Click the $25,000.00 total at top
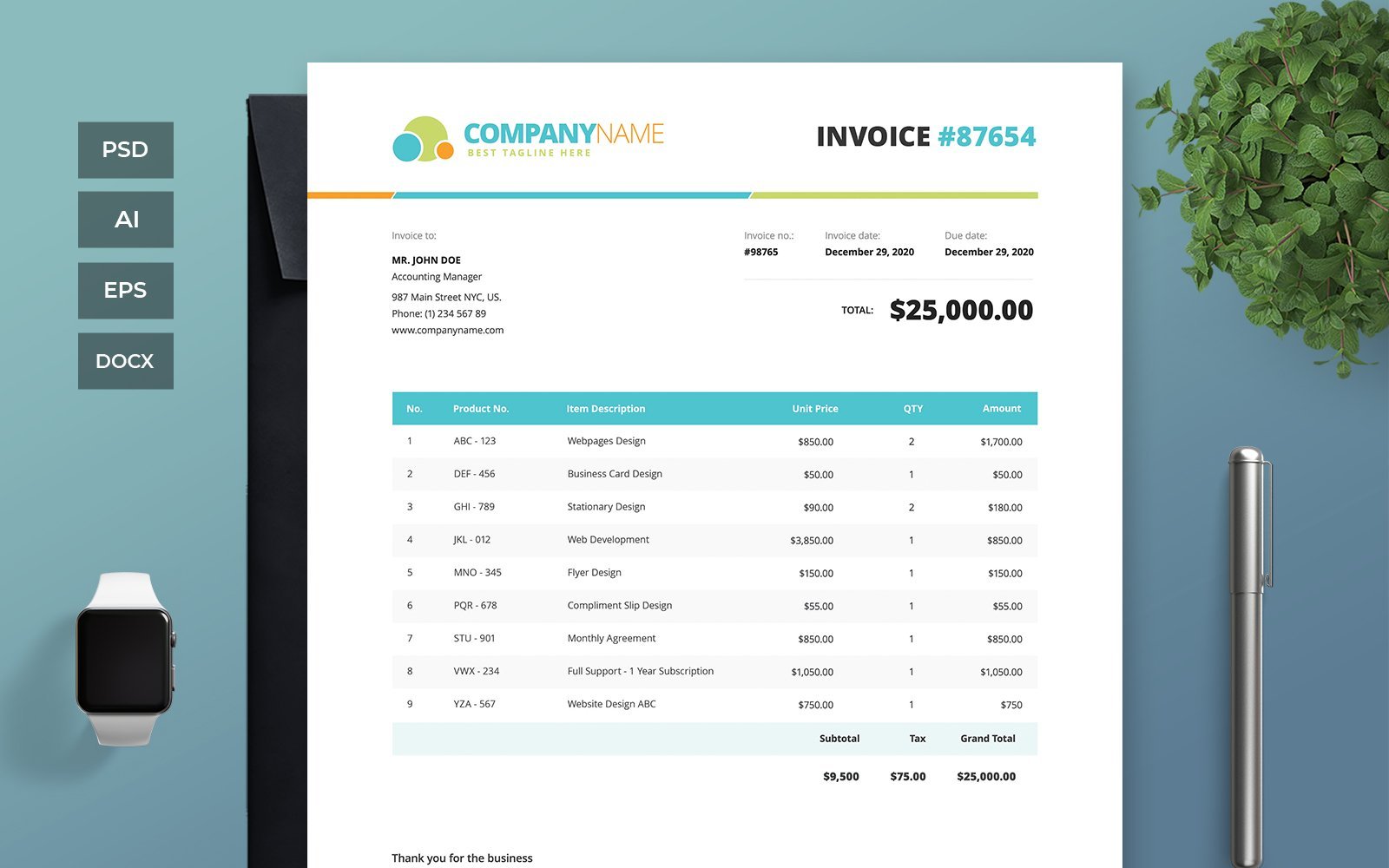 pyautogui.click(x=961, y=311)
